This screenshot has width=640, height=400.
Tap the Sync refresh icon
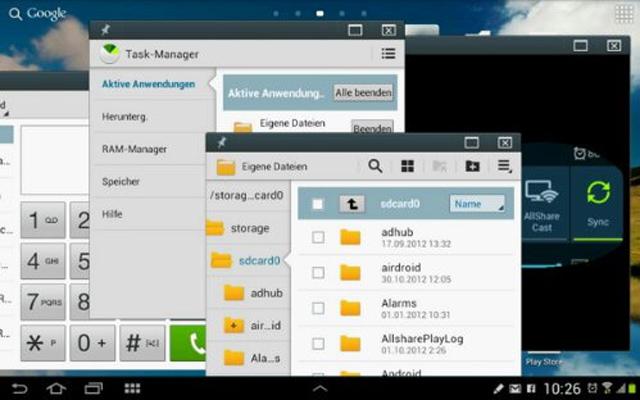pos(599,193)
